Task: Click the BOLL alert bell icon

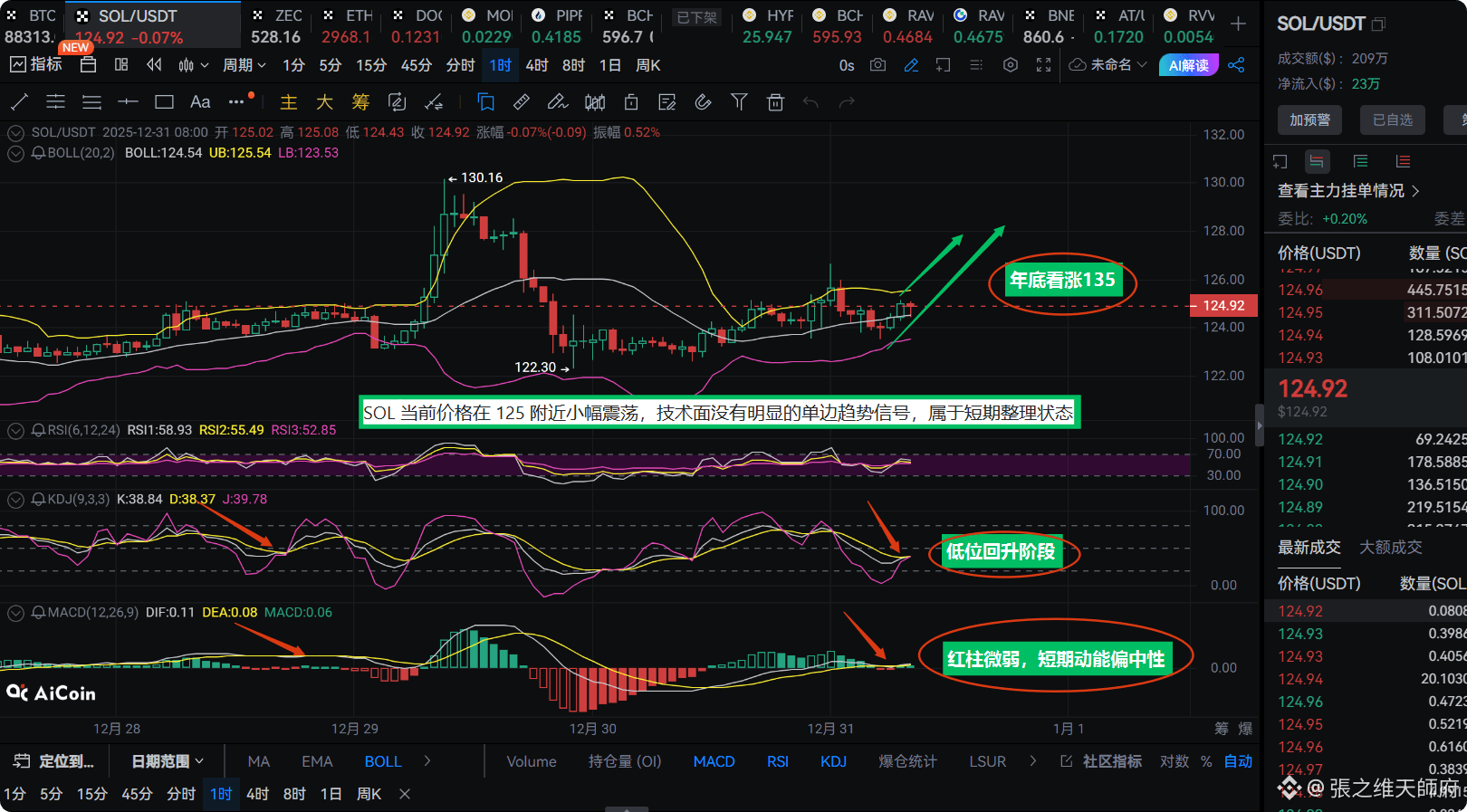Action: pos(38,153)
